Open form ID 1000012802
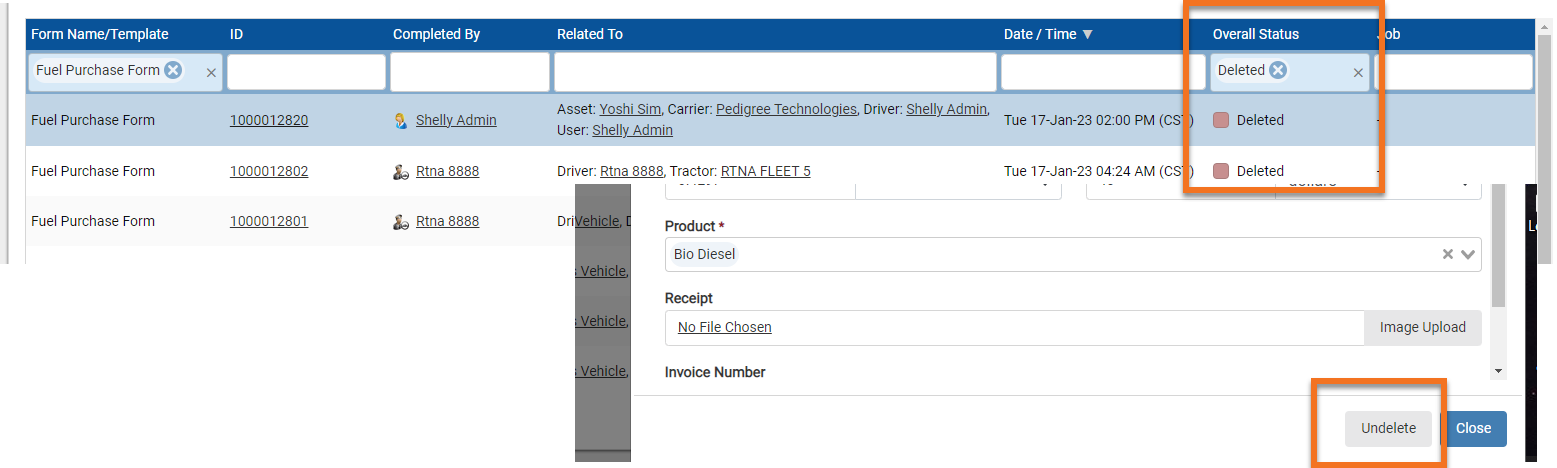The height and width of the screenshot is (468, 1557). coord(269,171)
